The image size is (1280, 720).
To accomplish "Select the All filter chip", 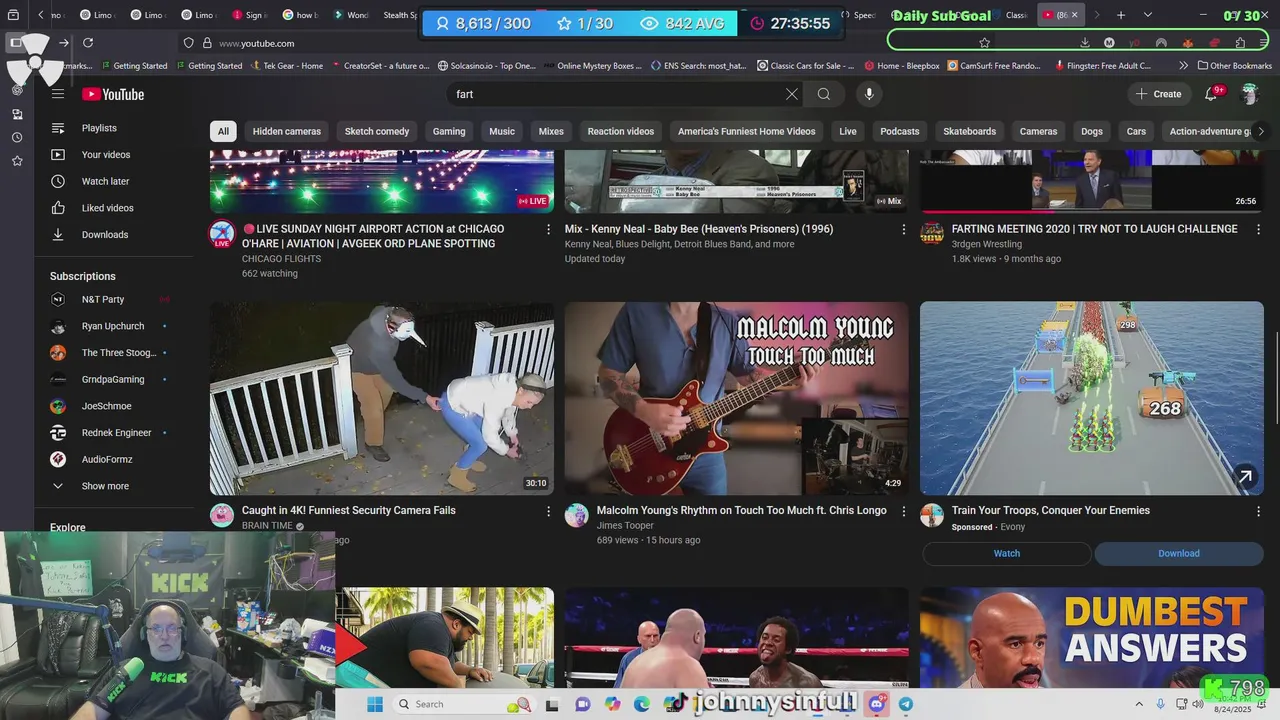I will click(x=223, y=131).
